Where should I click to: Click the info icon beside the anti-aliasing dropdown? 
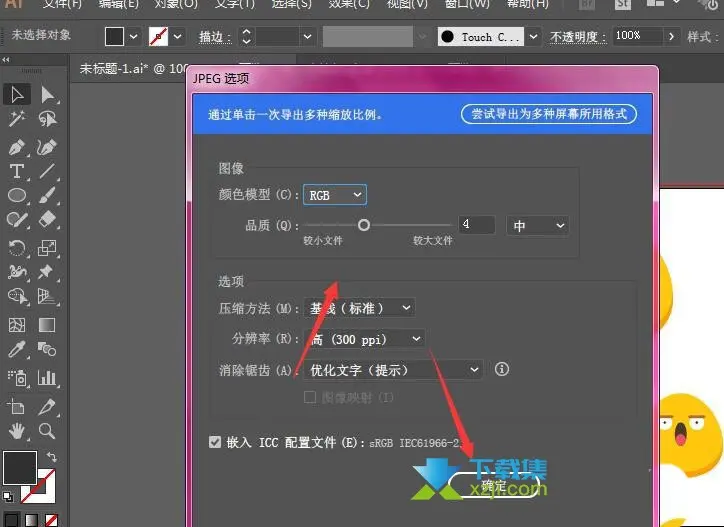click(502, 369)
